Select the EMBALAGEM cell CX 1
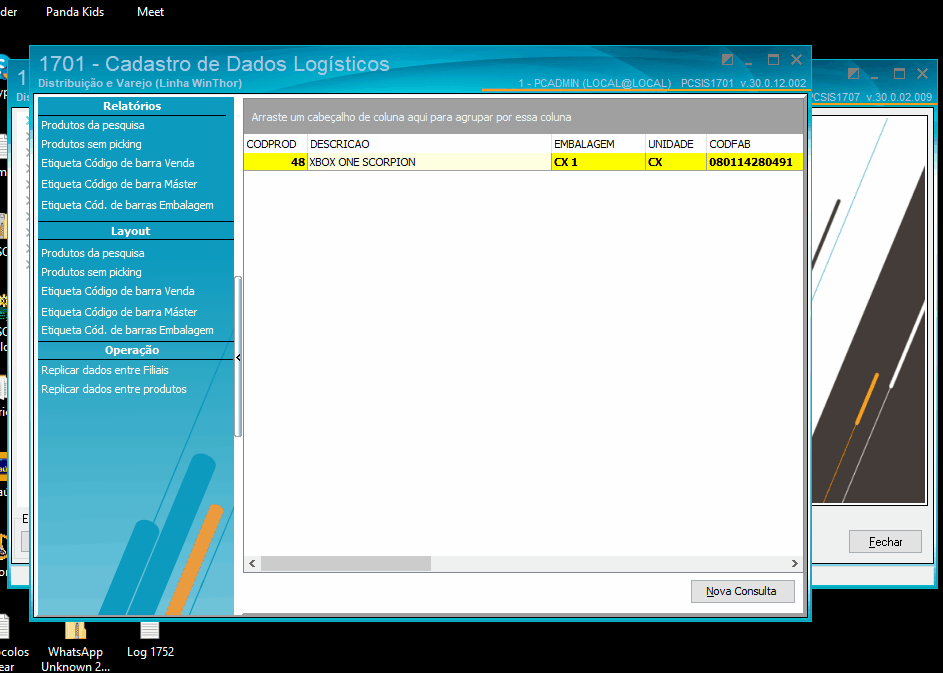 click(598, 162)
